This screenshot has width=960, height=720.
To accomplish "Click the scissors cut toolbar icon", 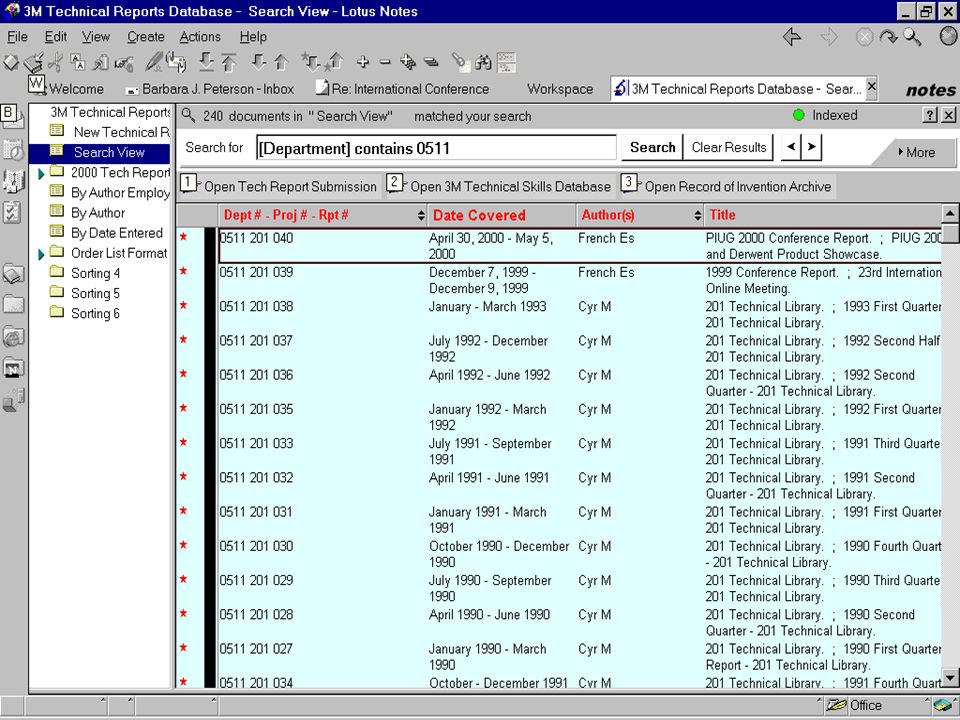I will pos(56,62).
